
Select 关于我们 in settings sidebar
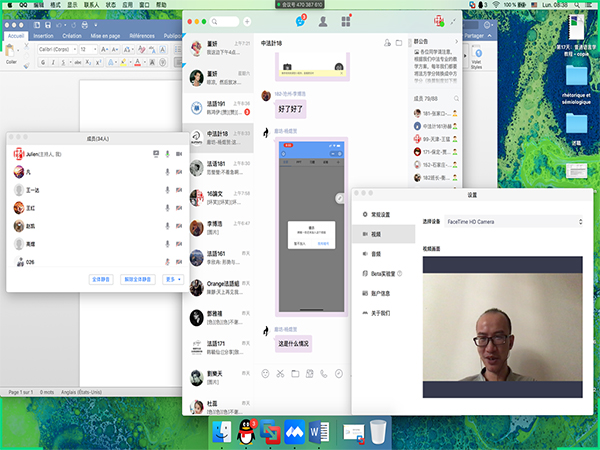point(384,313)
